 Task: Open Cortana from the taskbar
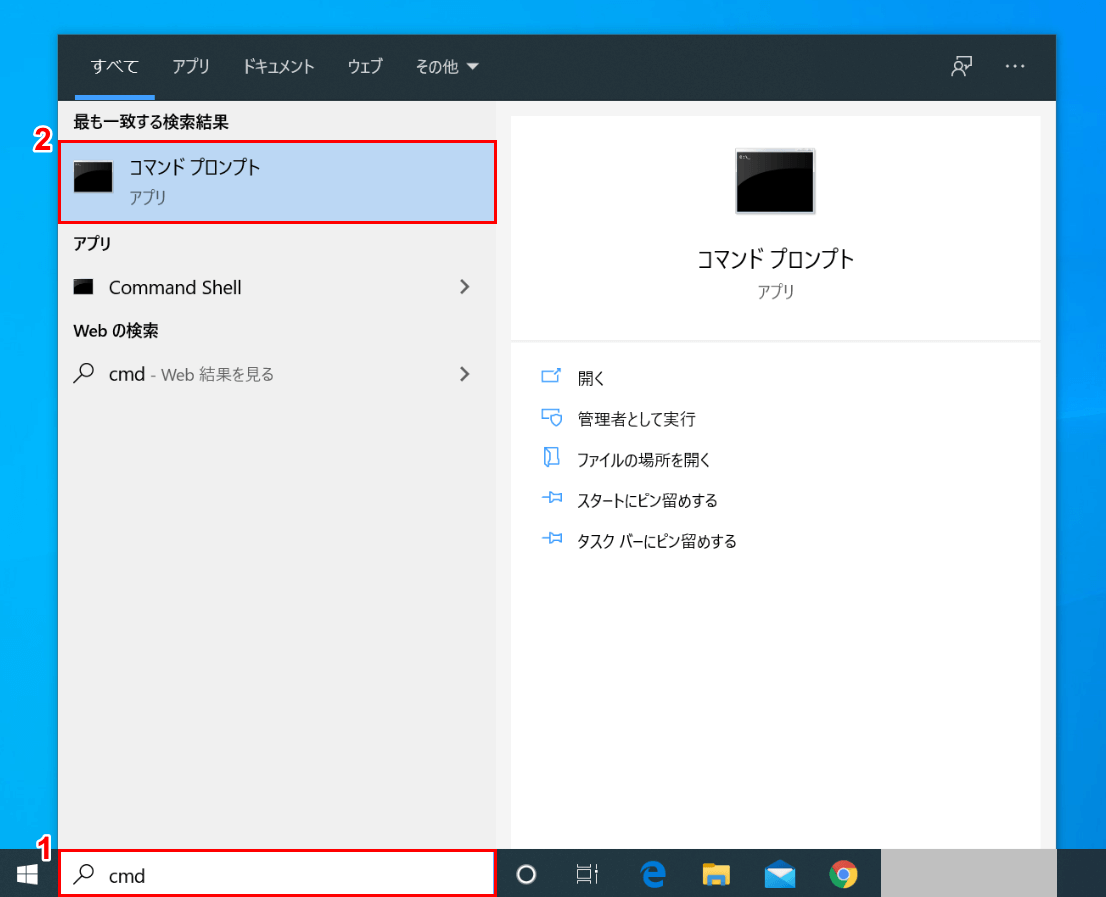coord(526,874)
